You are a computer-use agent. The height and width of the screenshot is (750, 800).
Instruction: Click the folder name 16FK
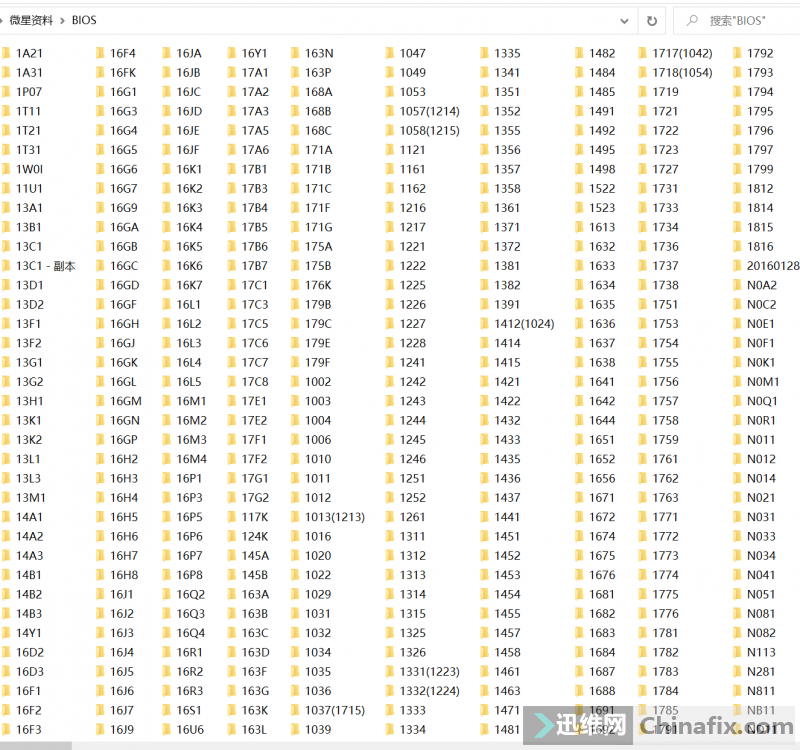point(123,72)
